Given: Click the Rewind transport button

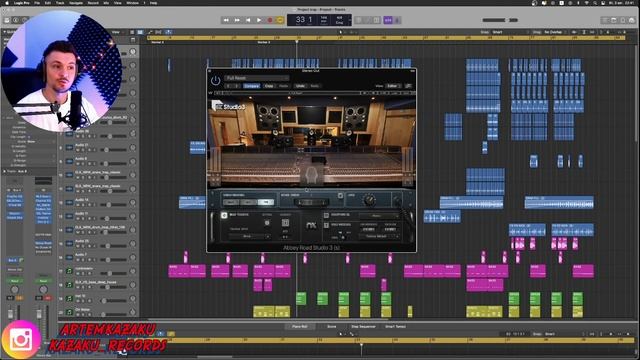Looking at the screenshot, I should tap(226, 20).
